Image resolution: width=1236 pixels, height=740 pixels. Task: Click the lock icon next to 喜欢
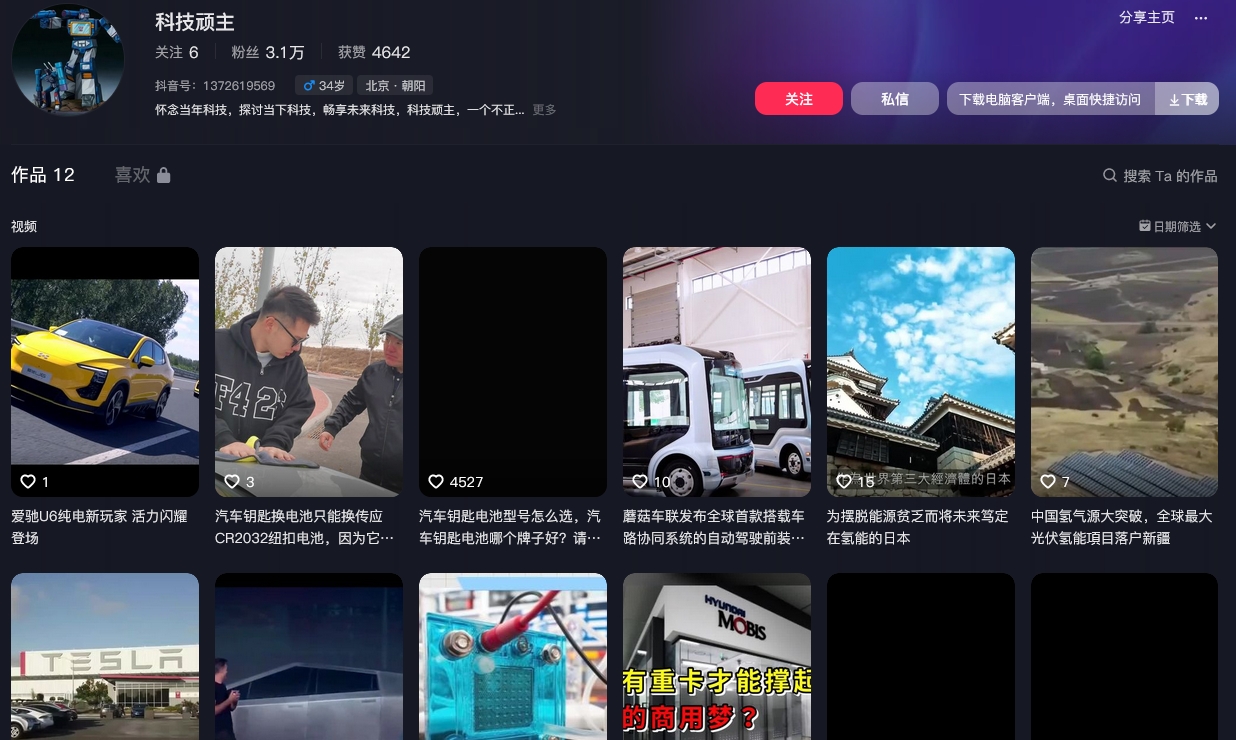(x=163, y=175)
